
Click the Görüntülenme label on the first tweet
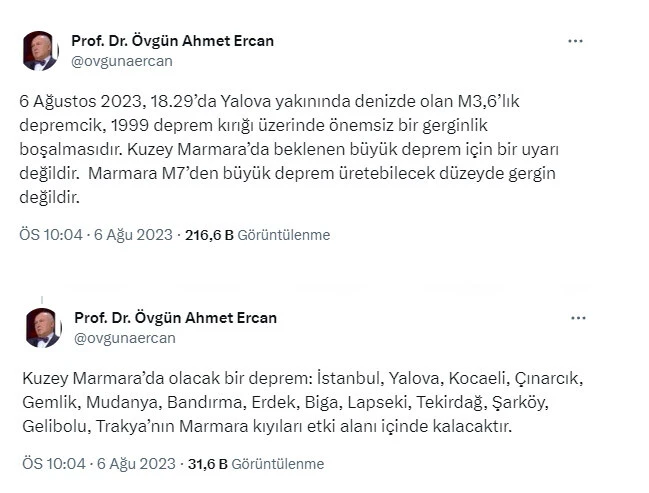tap(284, 235)
